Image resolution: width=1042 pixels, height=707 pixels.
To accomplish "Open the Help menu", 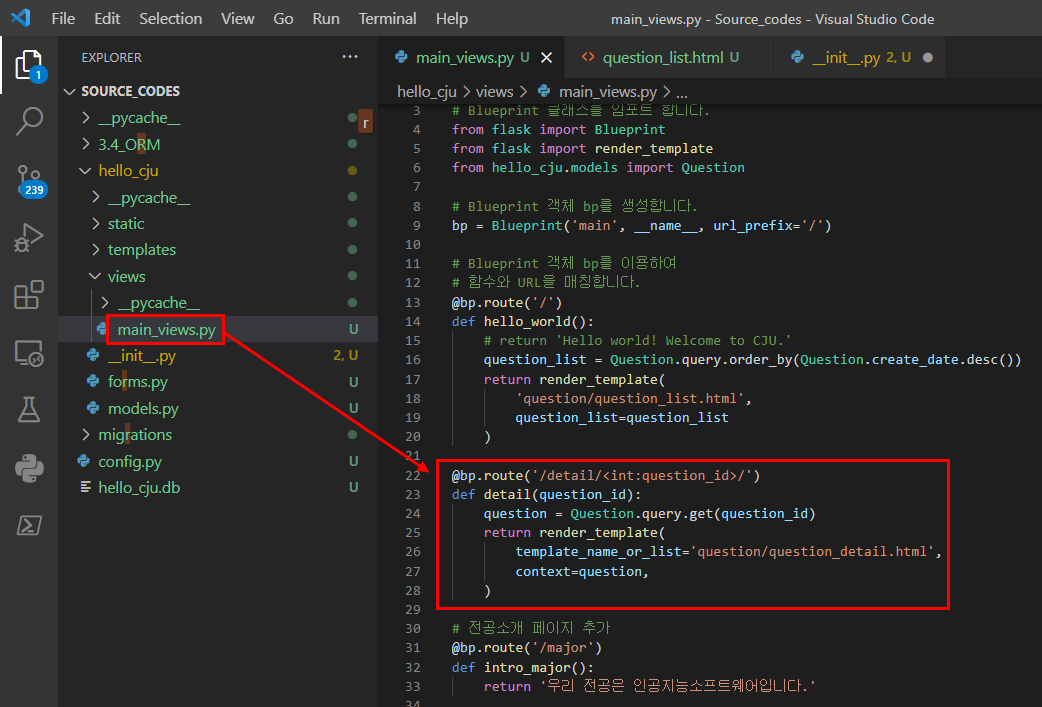I will [452, 19].
